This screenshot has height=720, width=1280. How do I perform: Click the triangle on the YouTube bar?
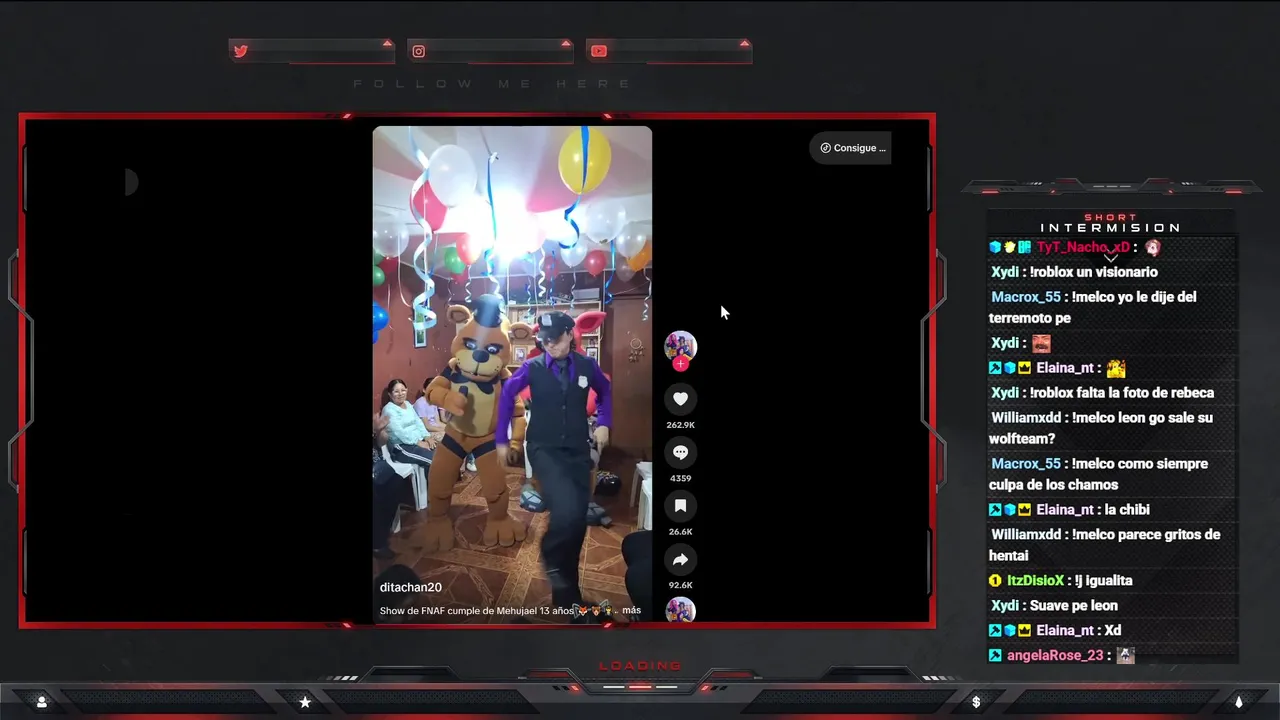(x=744, y=43)
